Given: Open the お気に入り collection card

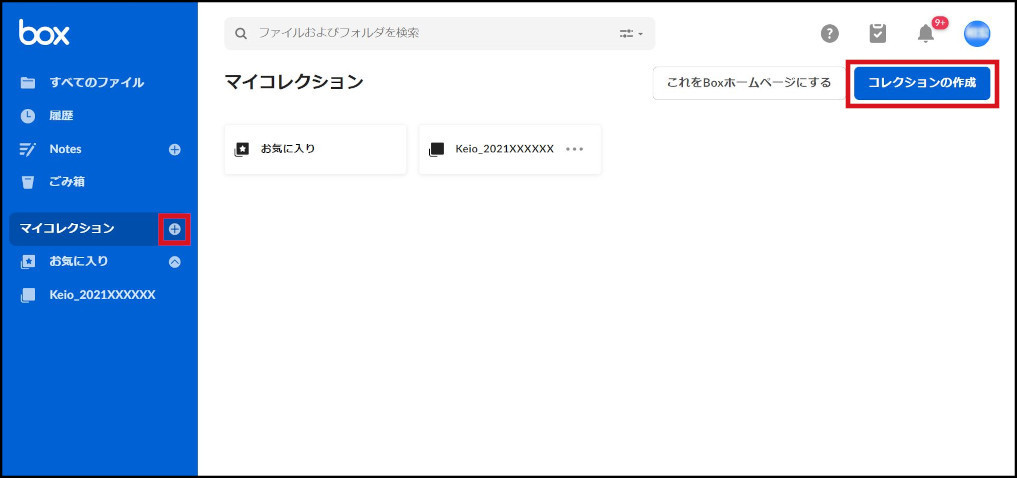Looking at the screenshot, I should 315,149.
